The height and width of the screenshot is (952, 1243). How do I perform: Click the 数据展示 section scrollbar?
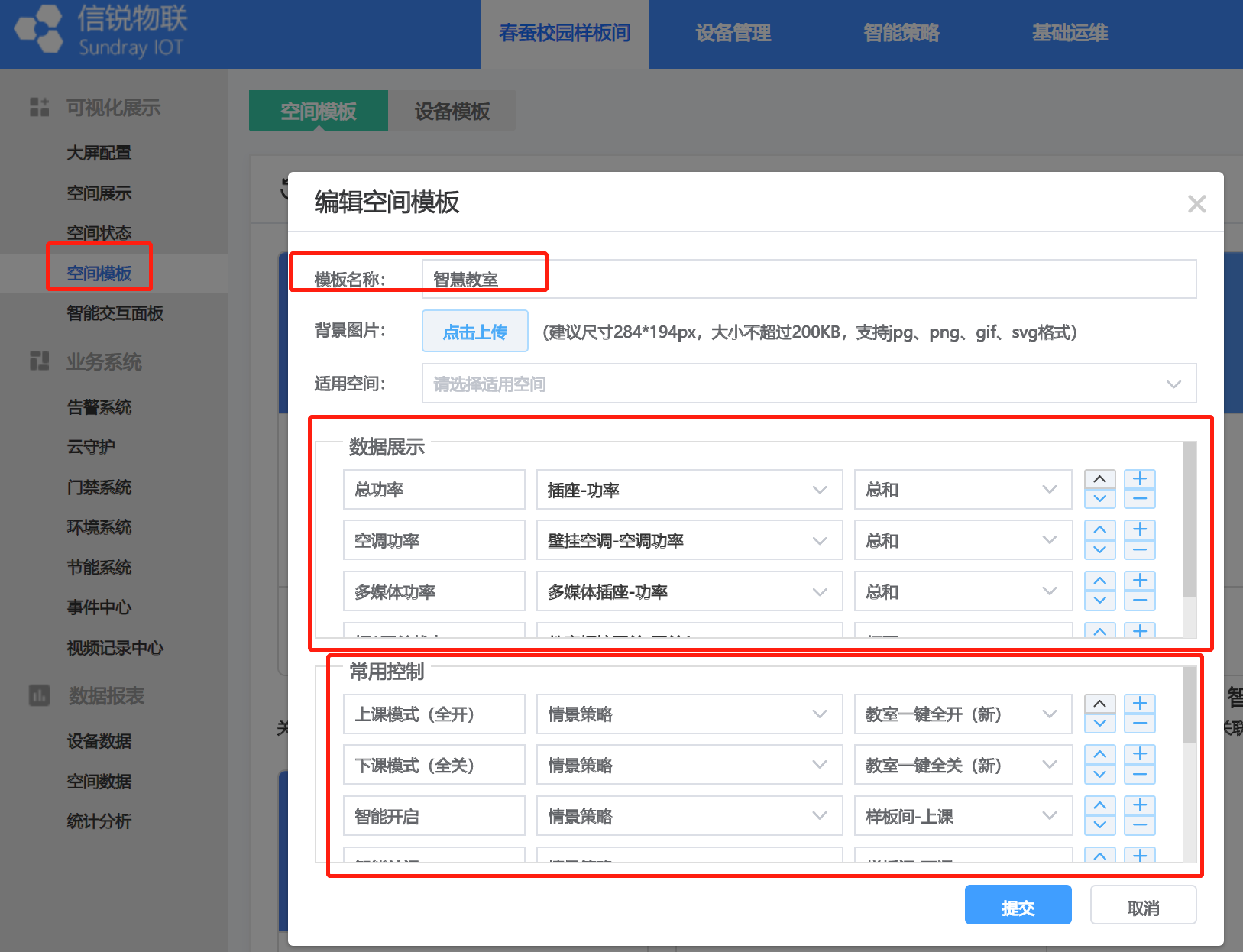pos(1189,520)
